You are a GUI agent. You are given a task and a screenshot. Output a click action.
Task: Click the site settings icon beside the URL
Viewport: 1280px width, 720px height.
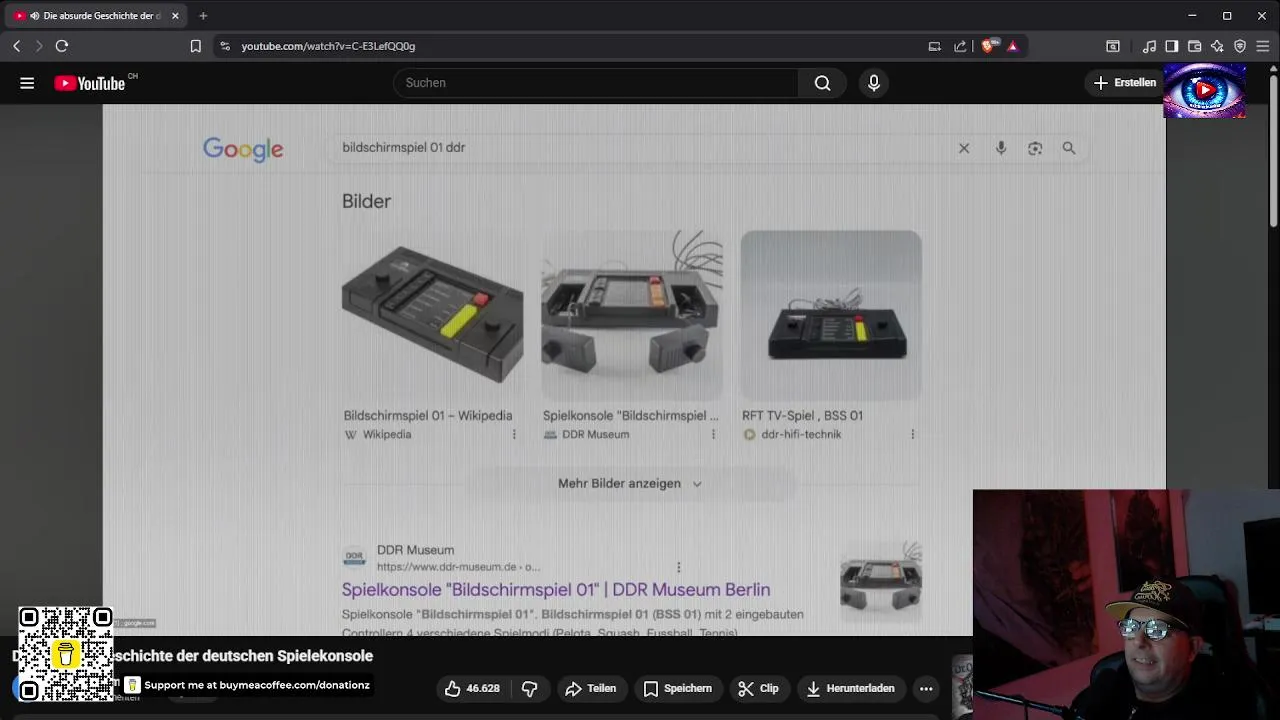[x=225, y=46]
